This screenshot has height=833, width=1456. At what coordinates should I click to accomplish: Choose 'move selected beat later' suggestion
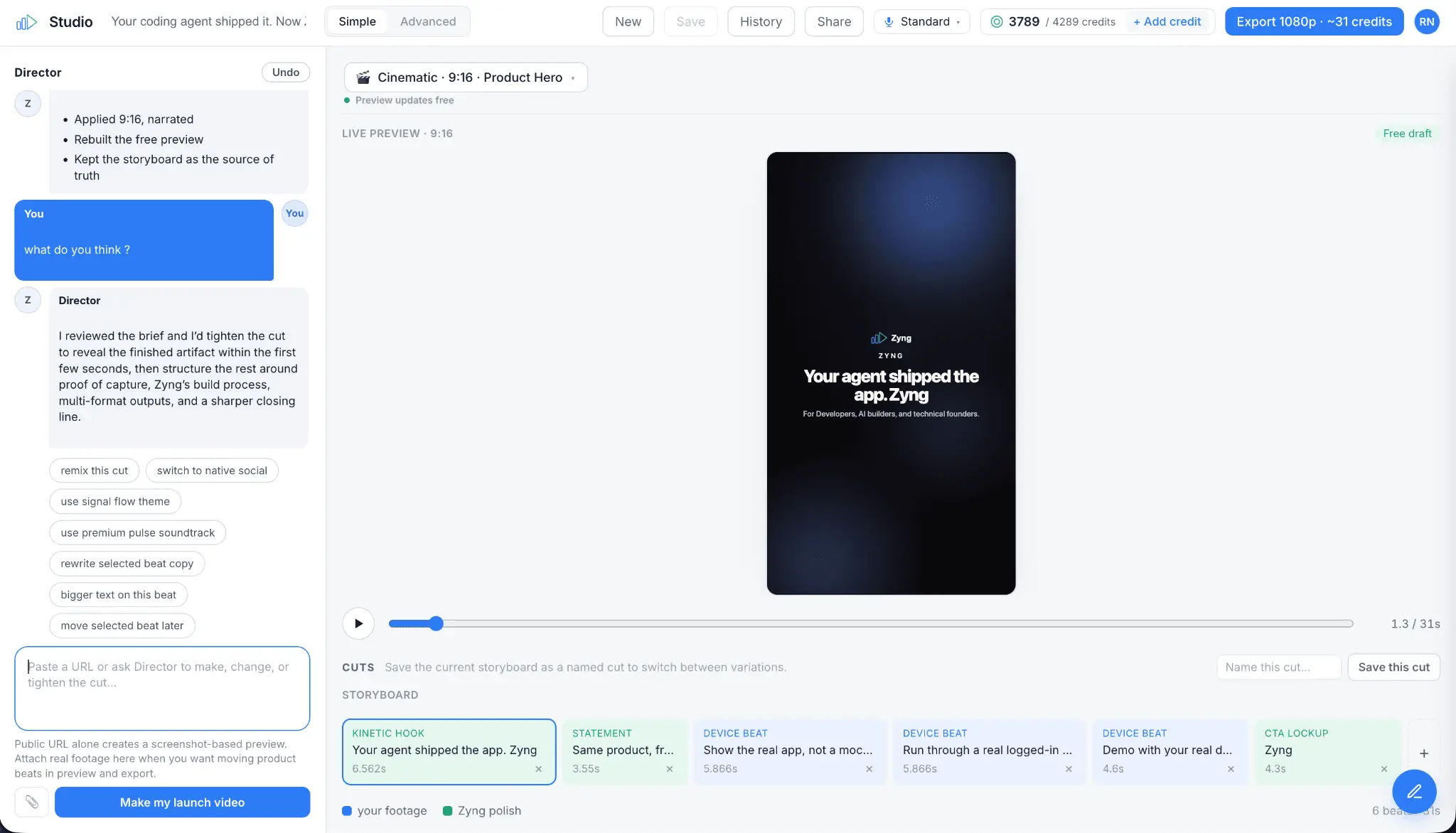point(122,625)
